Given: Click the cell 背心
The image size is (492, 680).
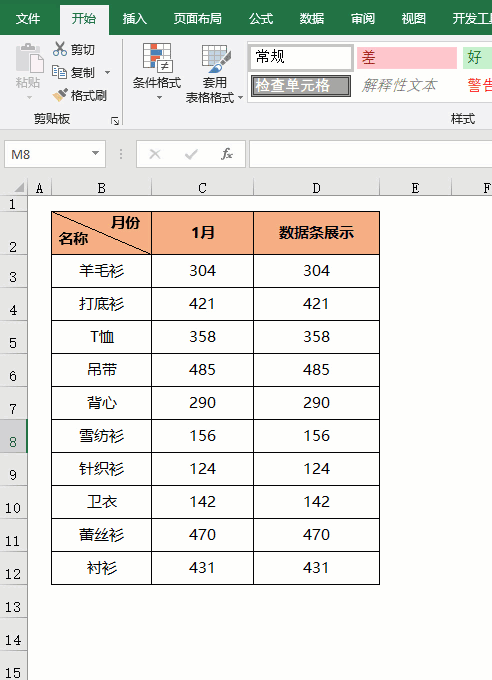Looking at the screenshot, I should [x=102, y=402].
